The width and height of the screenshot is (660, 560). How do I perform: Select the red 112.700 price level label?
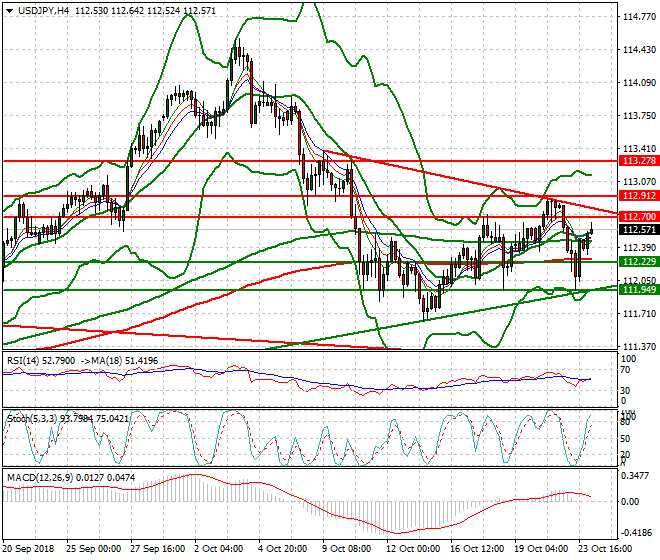(639, 217)
